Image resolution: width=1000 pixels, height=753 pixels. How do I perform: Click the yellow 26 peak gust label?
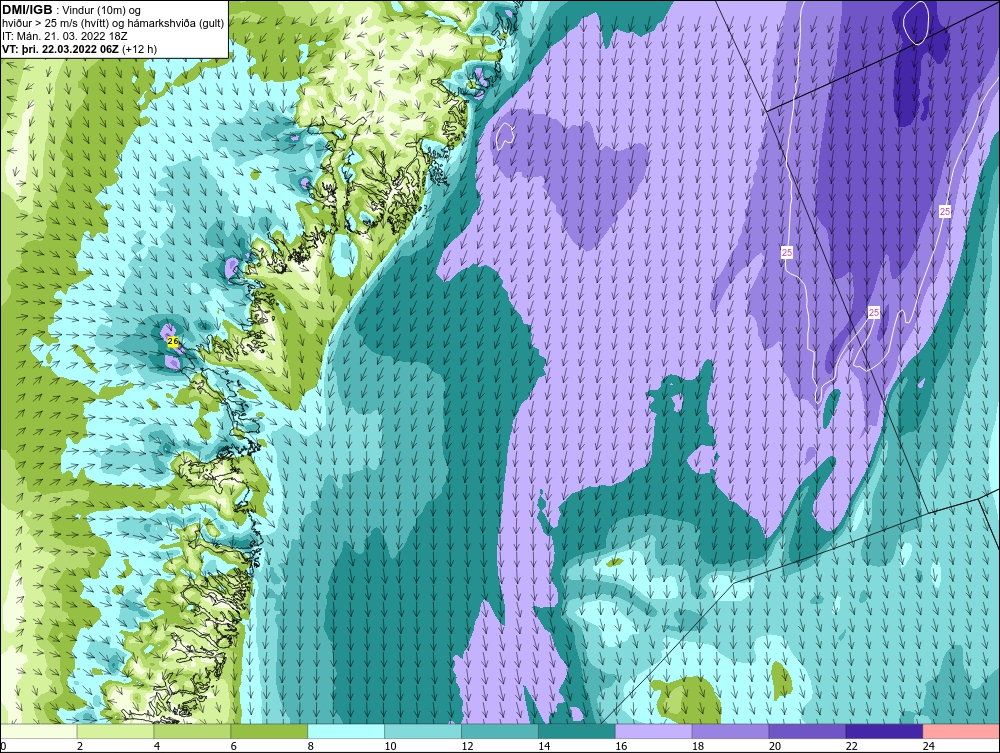coord(173,342)
